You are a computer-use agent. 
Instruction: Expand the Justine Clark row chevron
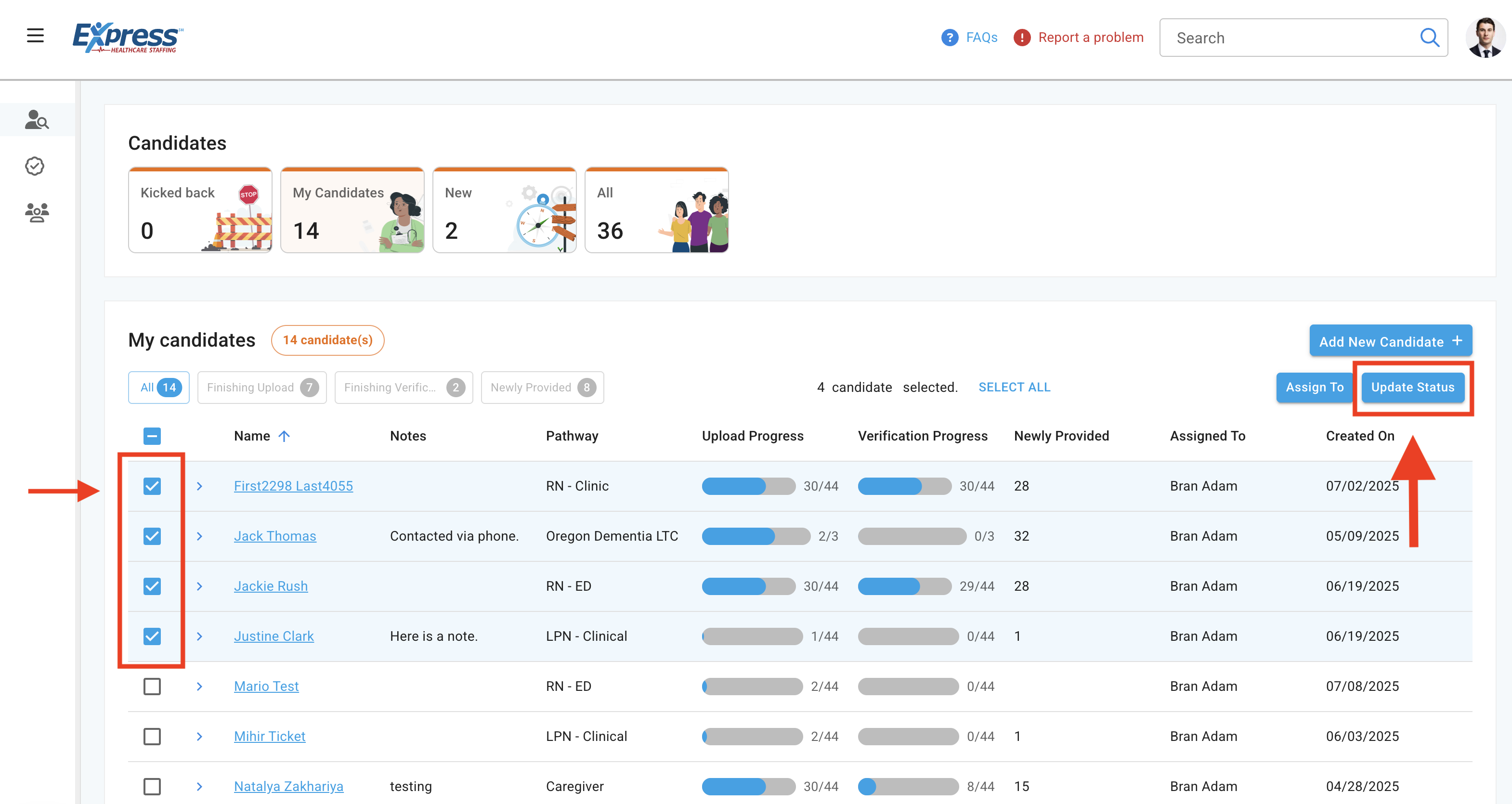click(199, 636)
